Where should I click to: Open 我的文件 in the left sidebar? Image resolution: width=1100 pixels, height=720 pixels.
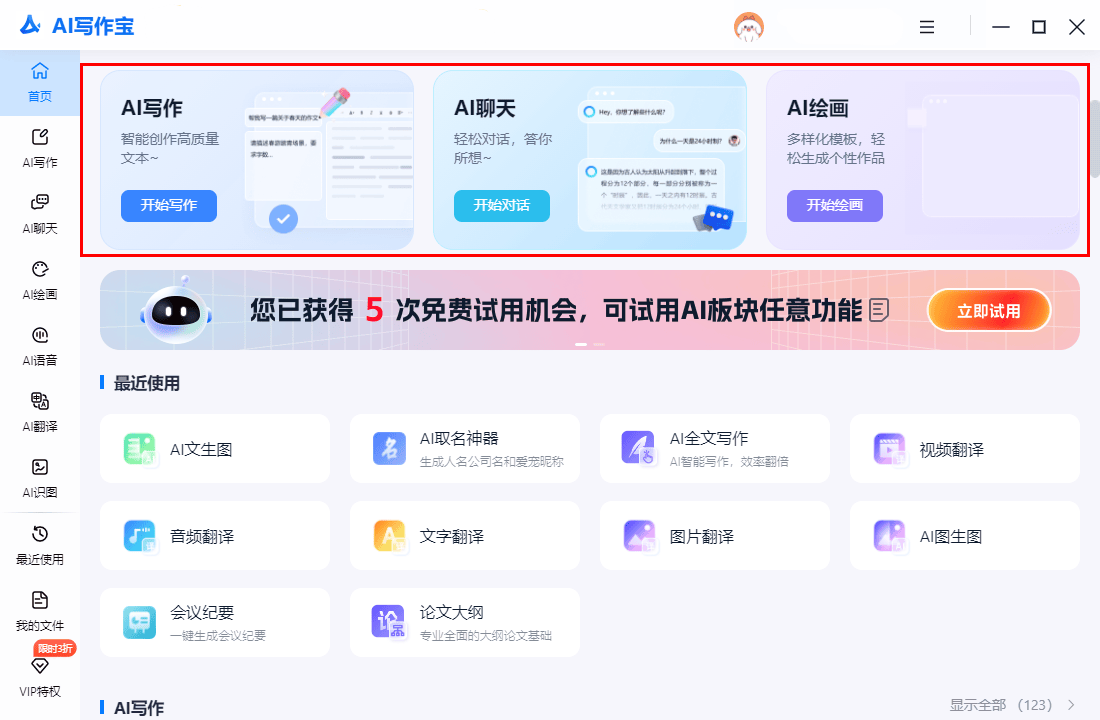40,610
